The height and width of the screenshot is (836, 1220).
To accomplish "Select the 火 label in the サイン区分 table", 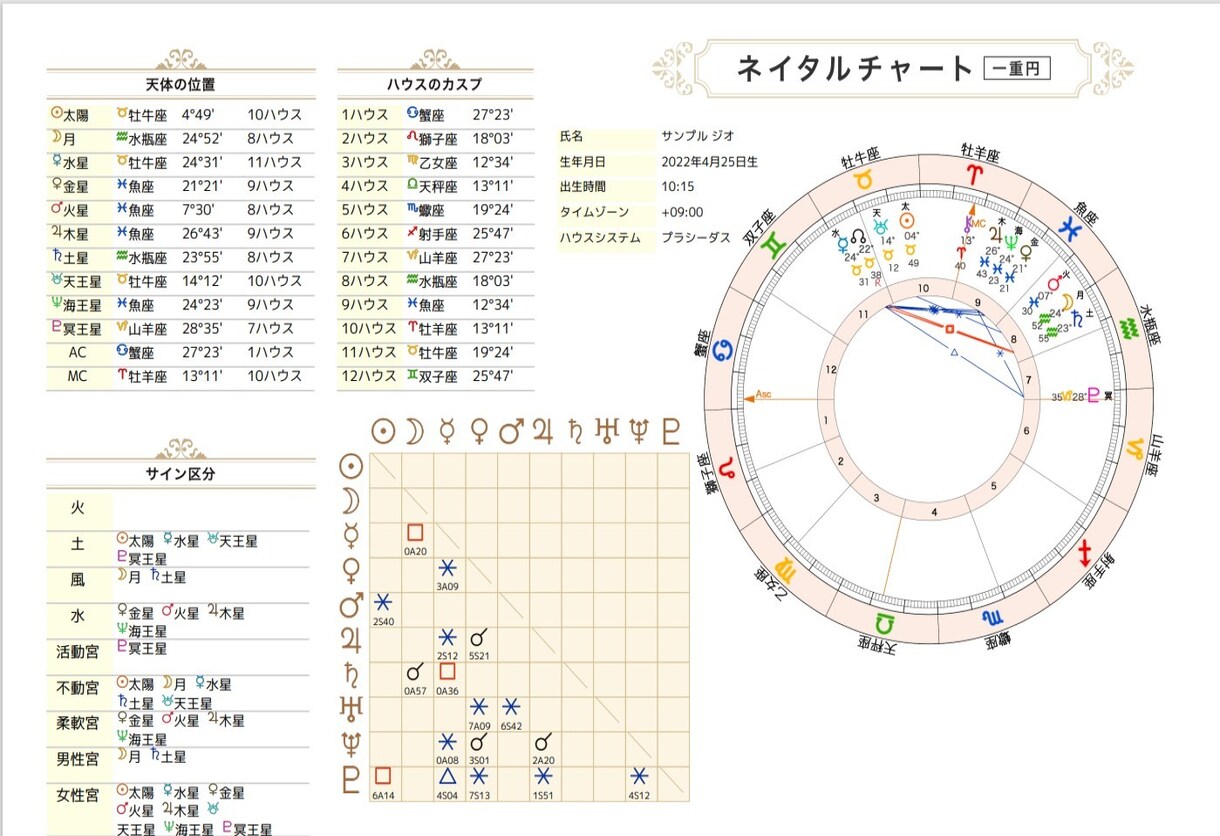I will pyautogui.click(x=78, y=508).
